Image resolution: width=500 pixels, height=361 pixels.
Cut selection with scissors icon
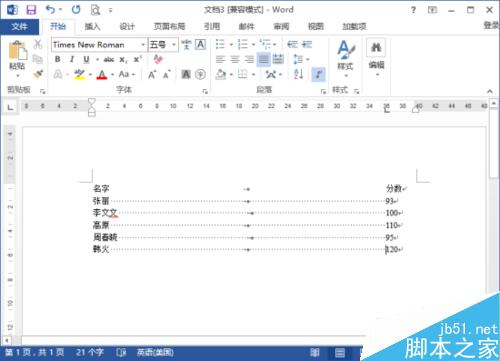38,44
